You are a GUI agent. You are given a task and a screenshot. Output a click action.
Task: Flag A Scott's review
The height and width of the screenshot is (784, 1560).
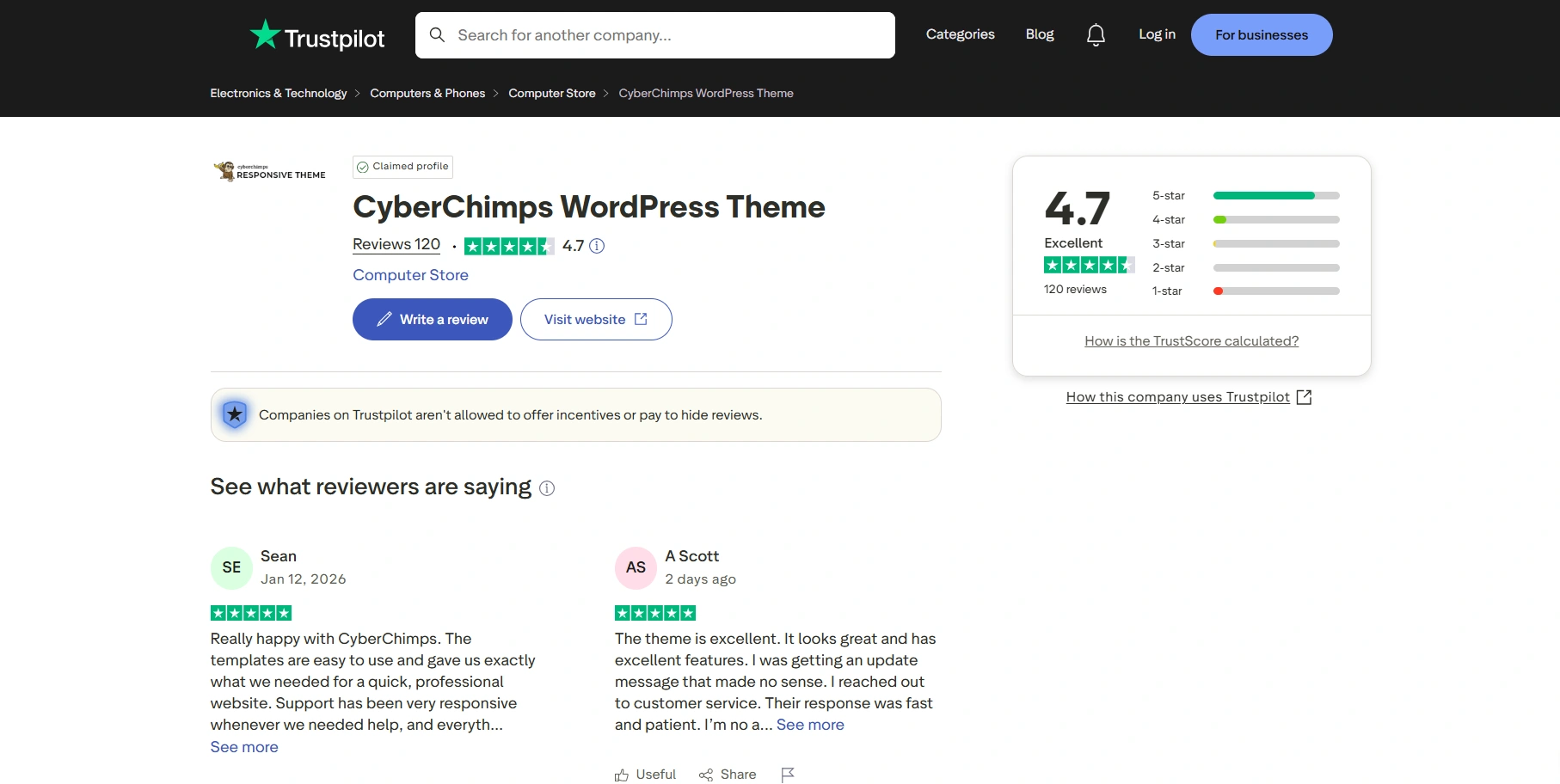pyautogui.click(x=788, y=775)
